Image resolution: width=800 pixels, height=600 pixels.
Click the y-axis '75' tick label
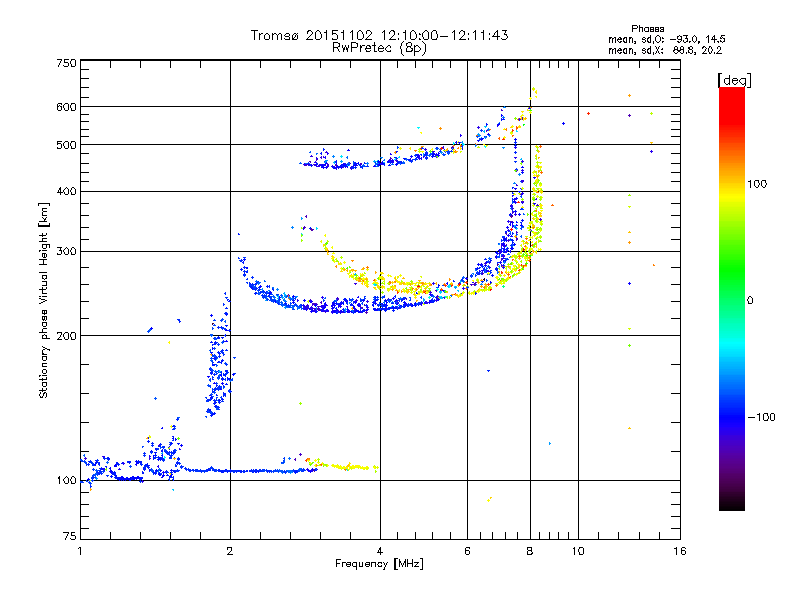pyautogui.click(x=70, y=536)
